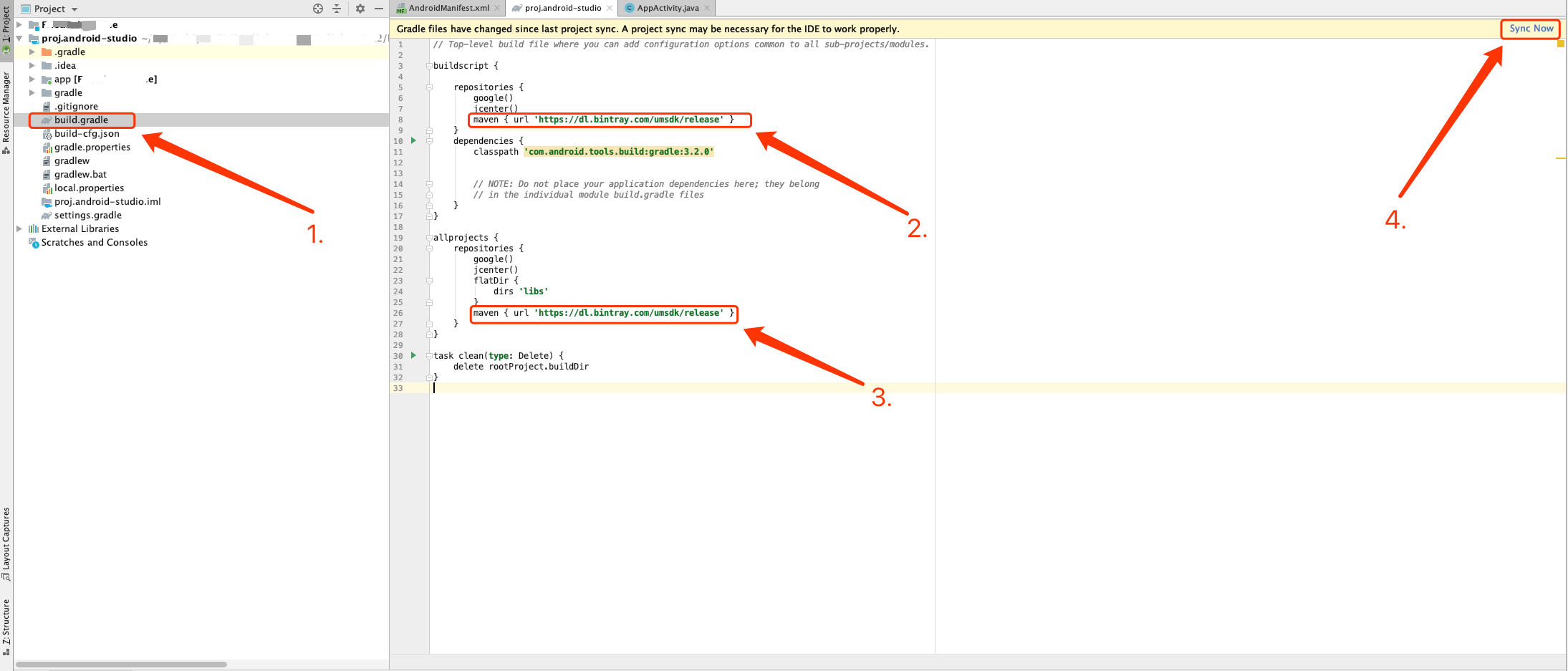Click the 'libs' string on line 24
This screenshot has width=1568, height=671.
click(x=534, y=291)
